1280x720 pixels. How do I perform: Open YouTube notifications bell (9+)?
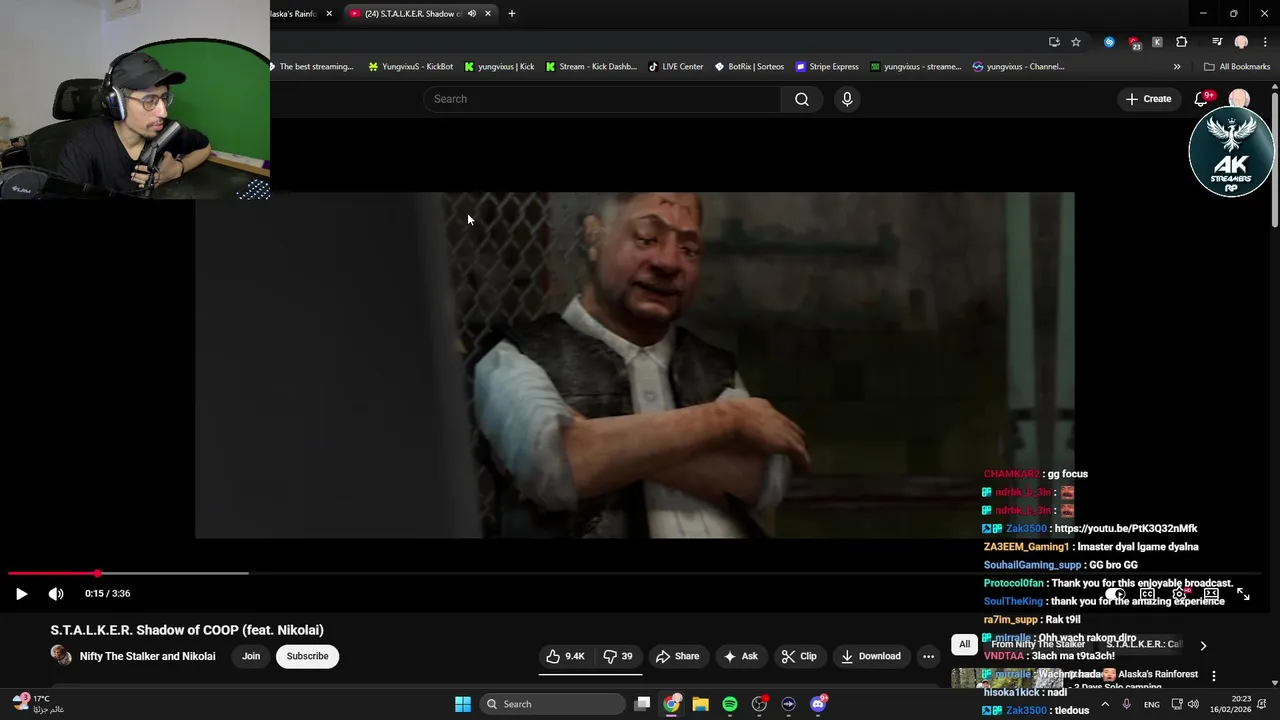click(x=1202, y=99)
